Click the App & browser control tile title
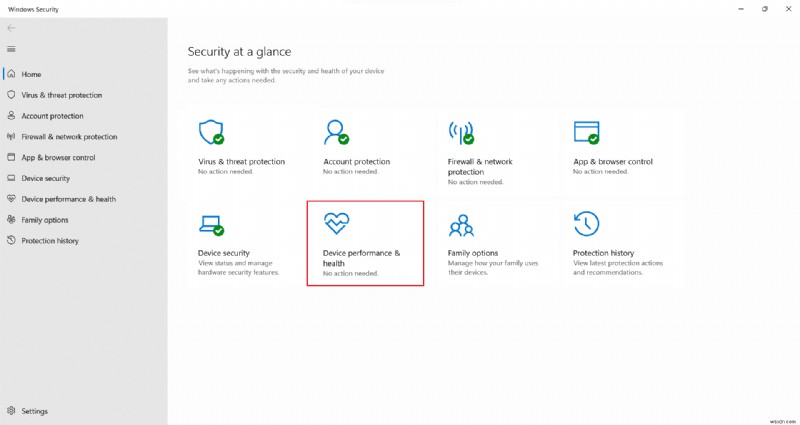Viewport: 800px width, 425px height. (613, 162)
